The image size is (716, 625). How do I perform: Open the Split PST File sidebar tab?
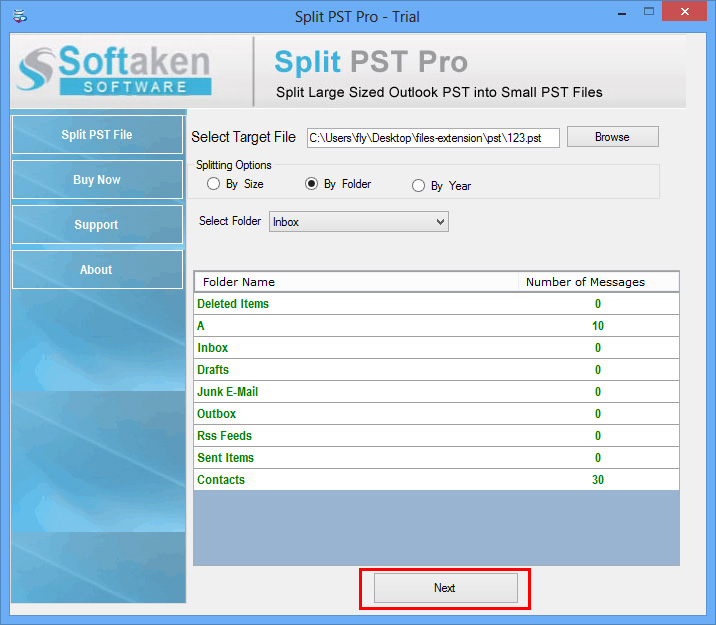[x=97, y=135]
